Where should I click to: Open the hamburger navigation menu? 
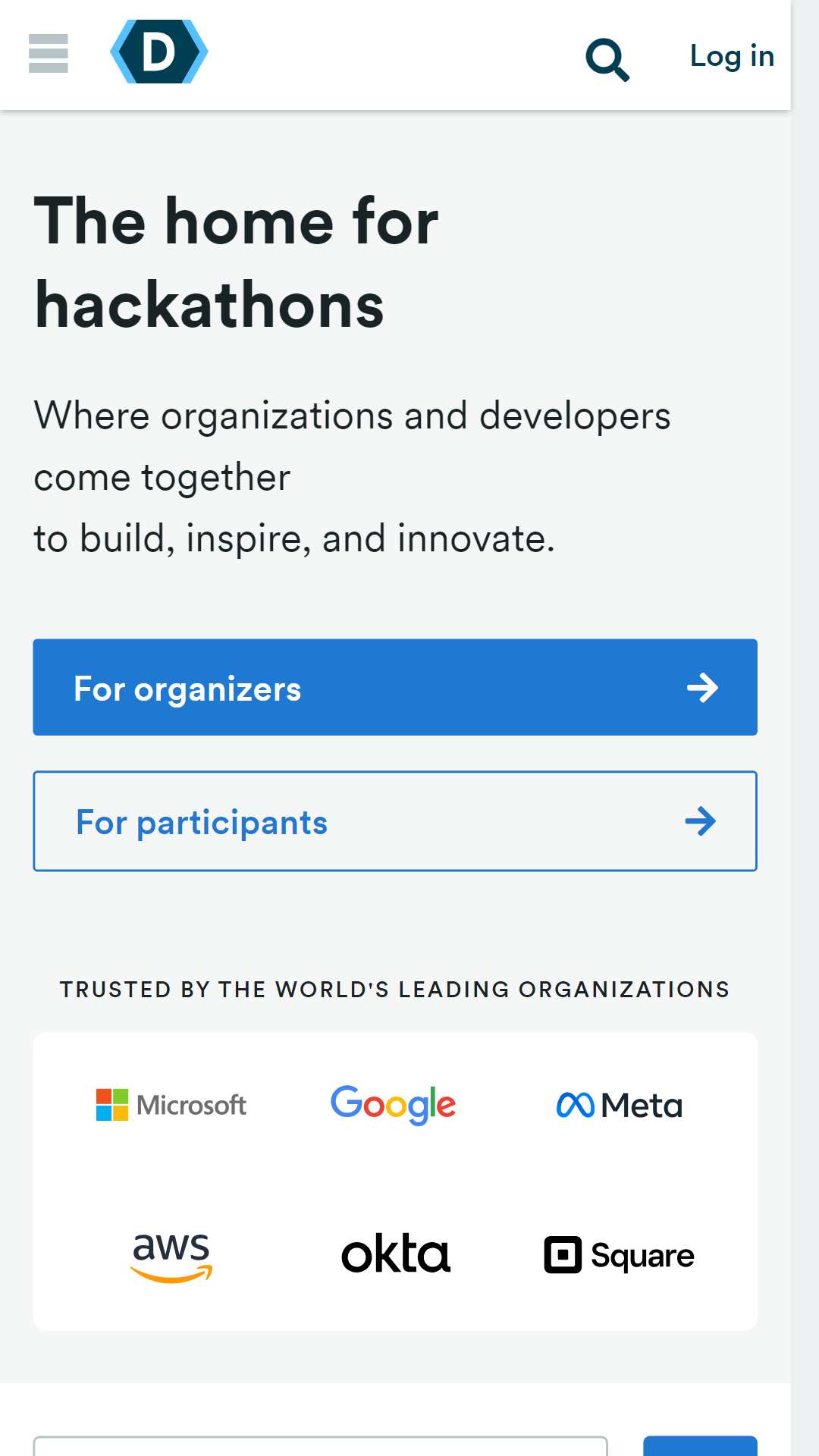(49, 54)
